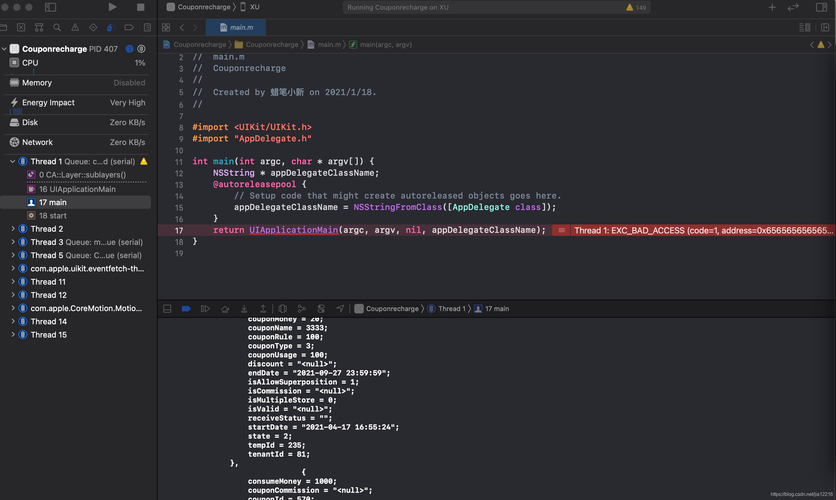This screenshot has height=500, width=836.
Task: Expand Thread 11
Action: [x=13, y=281]
